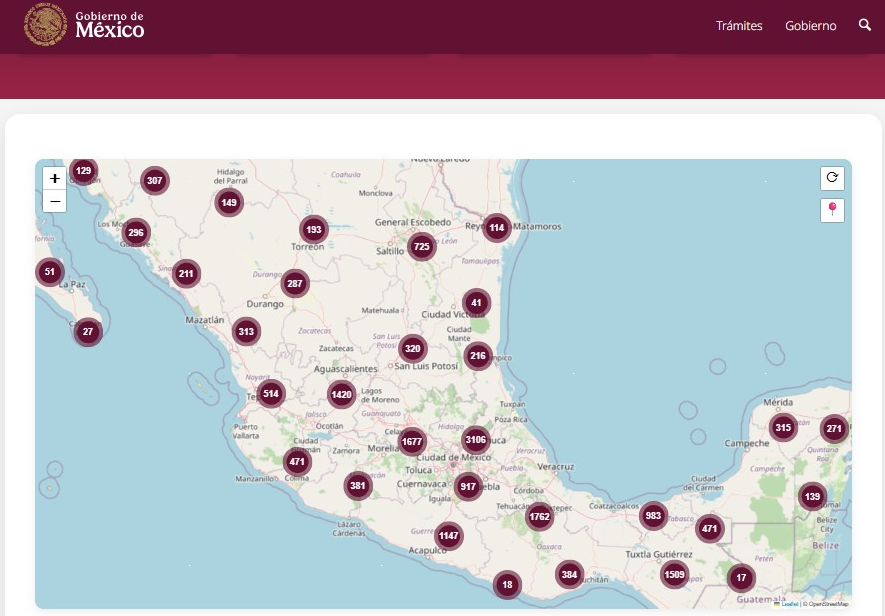Click the map zoom in plus button

pos(55,178)
